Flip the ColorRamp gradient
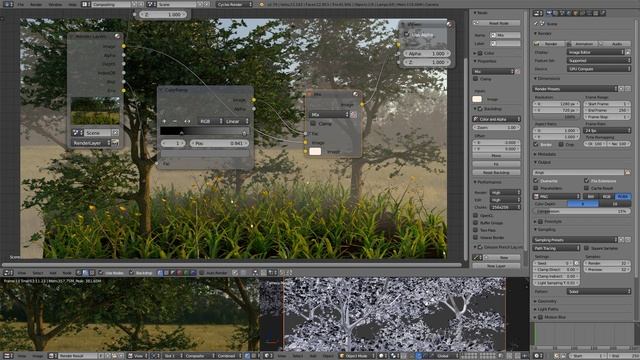This screenshot has height=360, width=640. (187, 121)
